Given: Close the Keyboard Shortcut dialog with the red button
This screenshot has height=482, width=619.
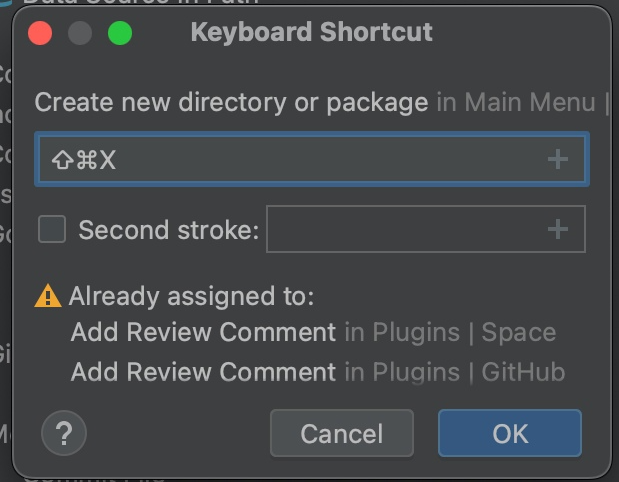Looking at the screenshot, I should [40, 33].
